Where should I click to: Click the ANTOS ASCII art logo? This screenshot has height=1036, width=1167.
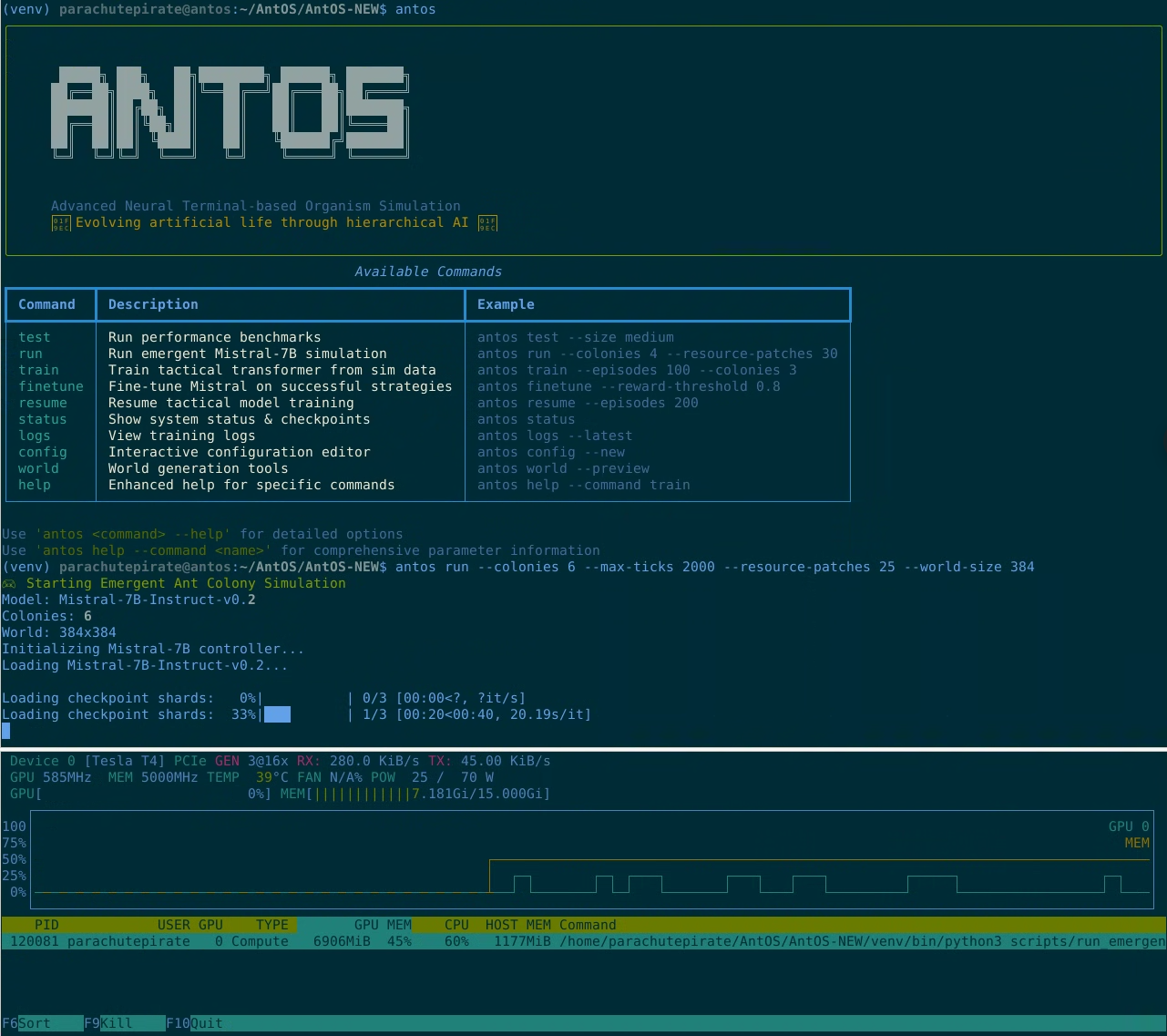point(230,112)
